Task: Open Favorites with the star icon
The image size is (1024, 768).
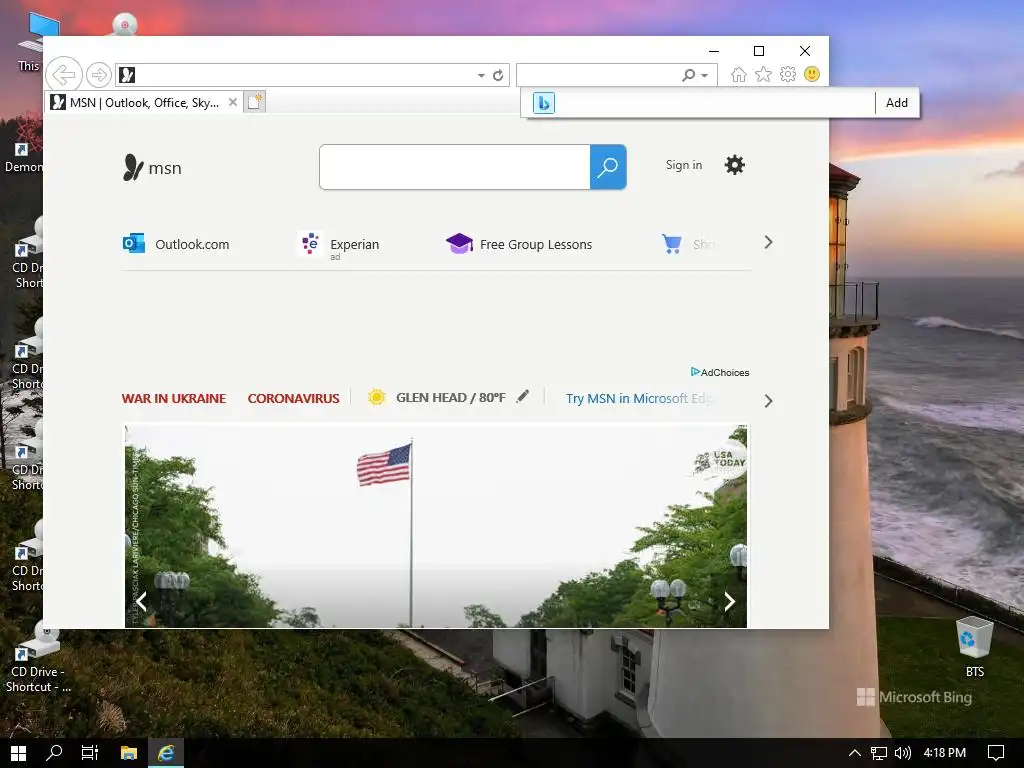Action: click(763, 74)
